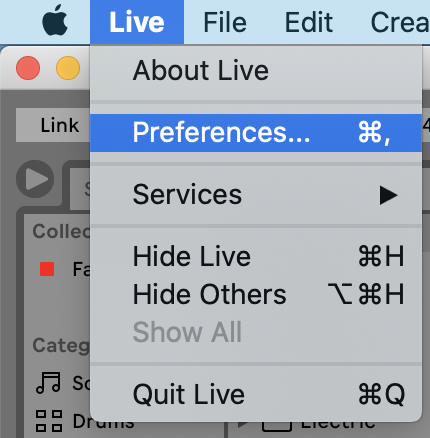The width and height of the screenshot is (430, 438).
Task: Open the Edit menu
Action: [x=309, y=22]
